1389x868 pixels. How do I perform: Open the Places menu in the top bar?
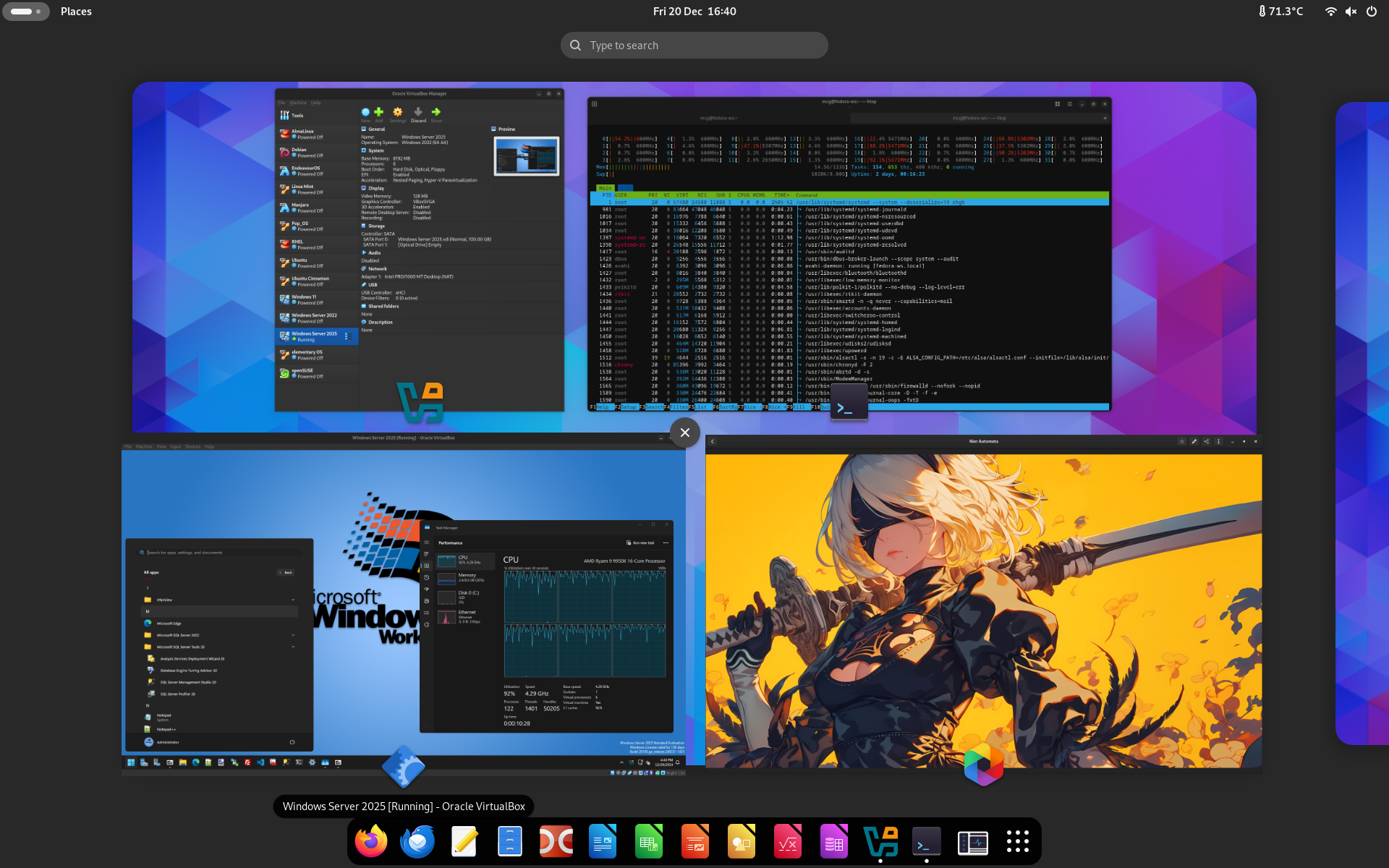tap(76, 12)
